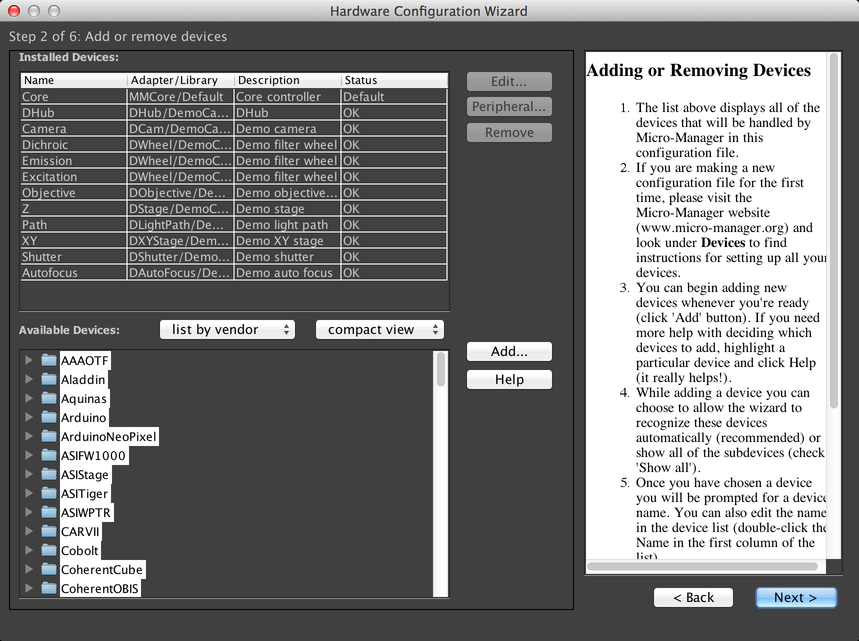
Task: Click the Remove button
Action: (x=509, y=133)
